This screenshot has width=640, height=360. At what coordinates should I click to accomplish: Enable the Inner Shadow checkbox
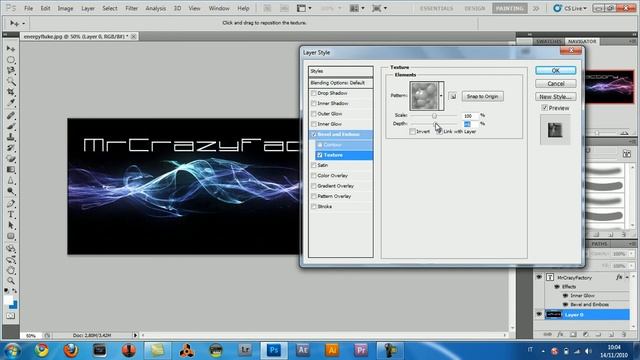313,104
